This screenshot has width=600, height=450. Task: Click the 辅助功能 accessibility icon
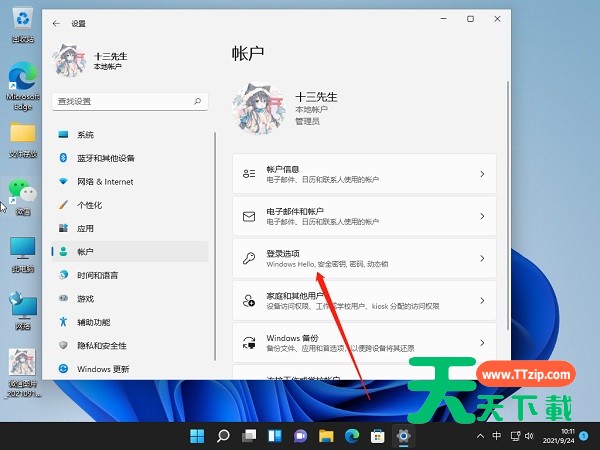(64, 322)
